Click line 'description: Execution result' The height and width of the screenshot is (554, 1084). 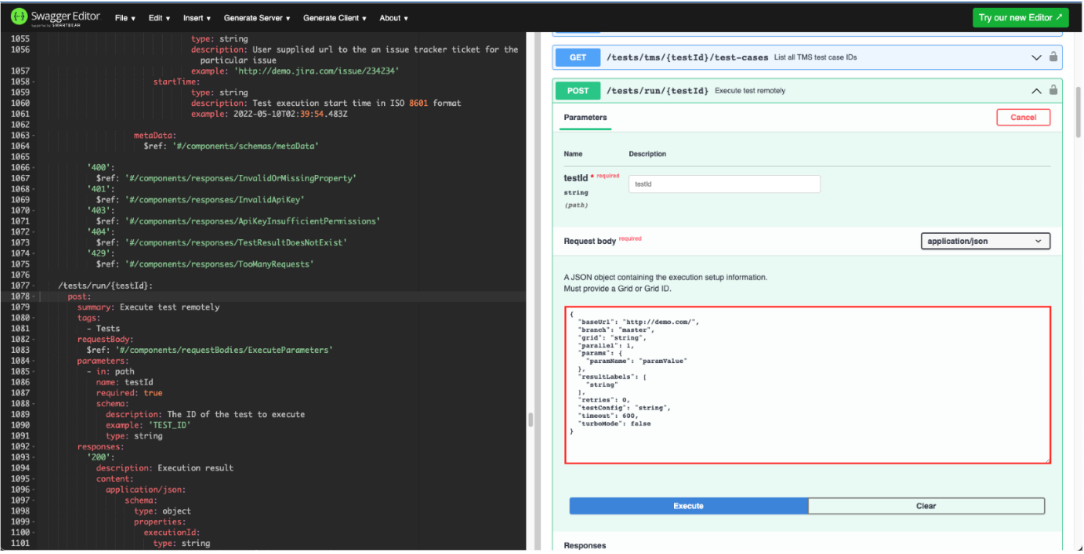click(x=165, y=468)
